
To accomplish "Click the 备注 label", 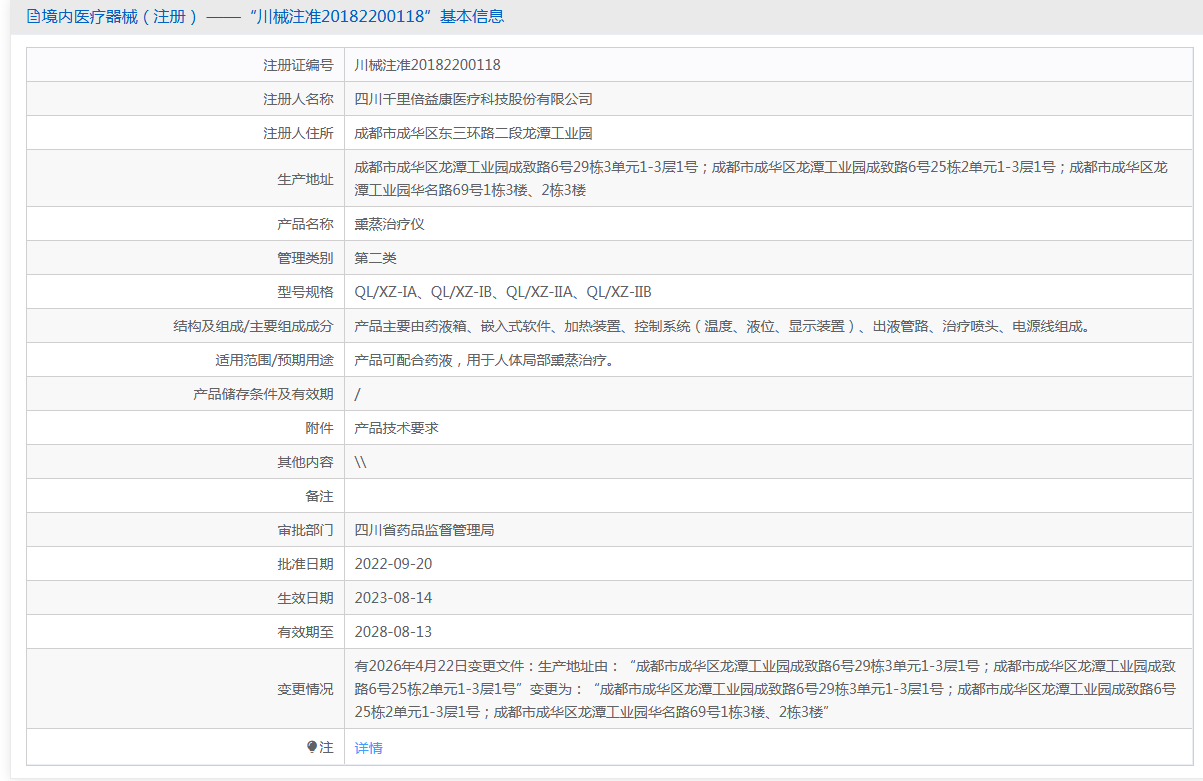I will tap(319, 496).
